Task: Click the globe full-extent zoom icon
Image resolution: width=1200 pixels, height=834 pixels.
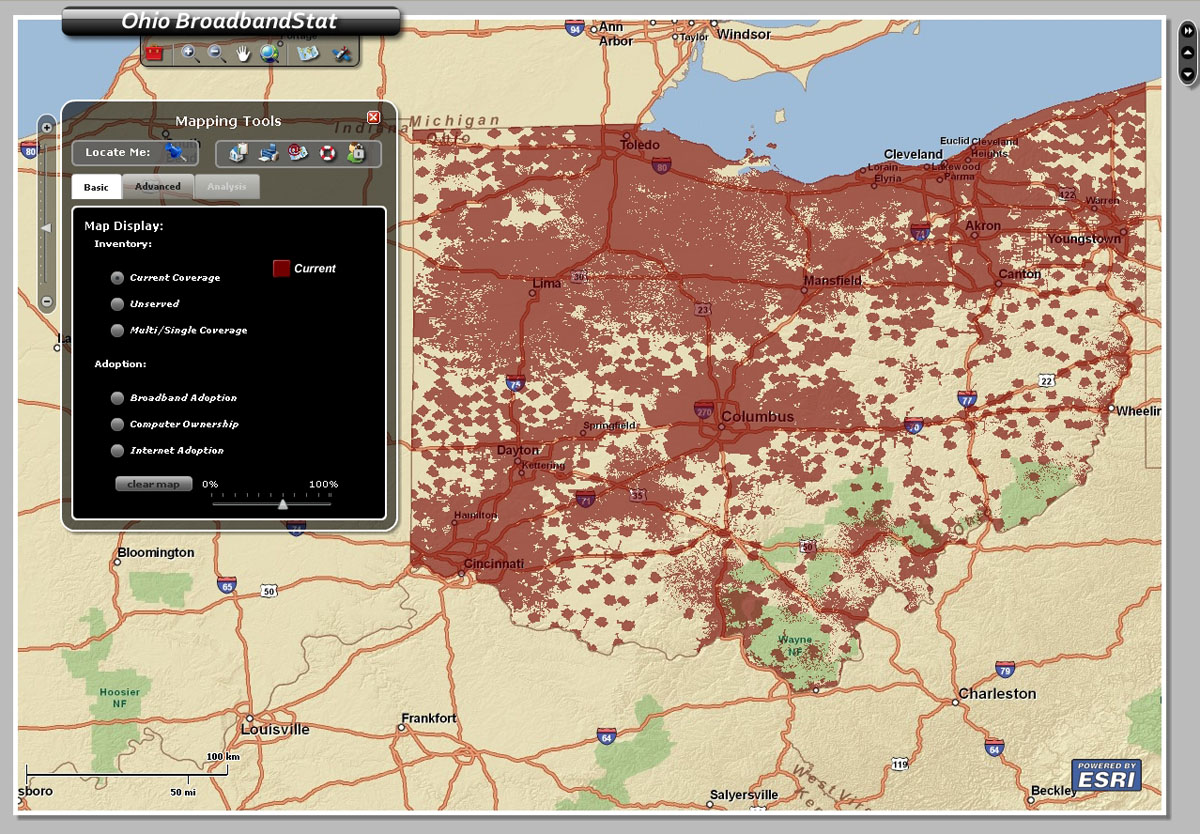Action: pos(270,53)
